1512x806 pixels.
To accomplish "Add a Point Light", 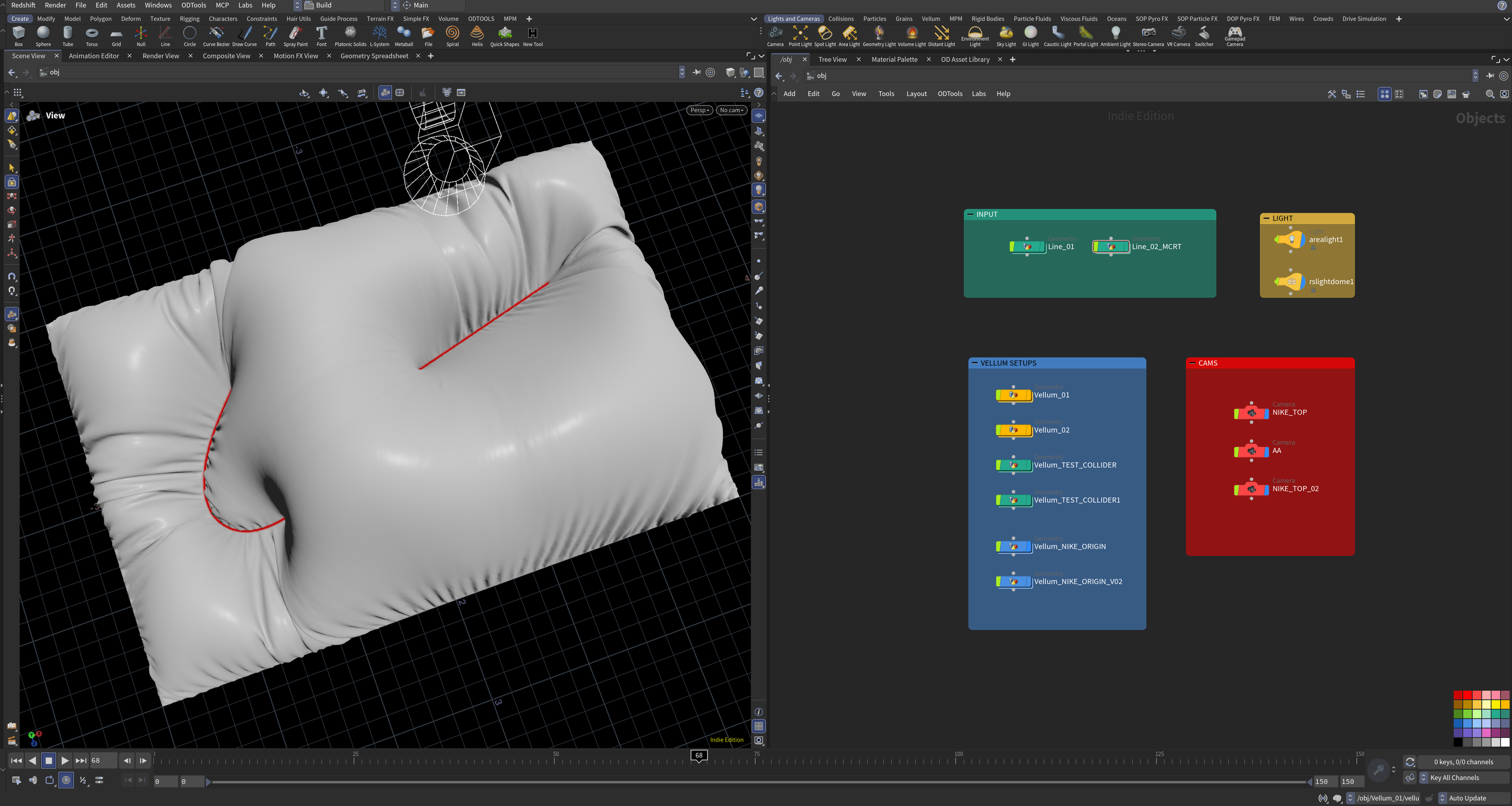I will pos(800,36).
